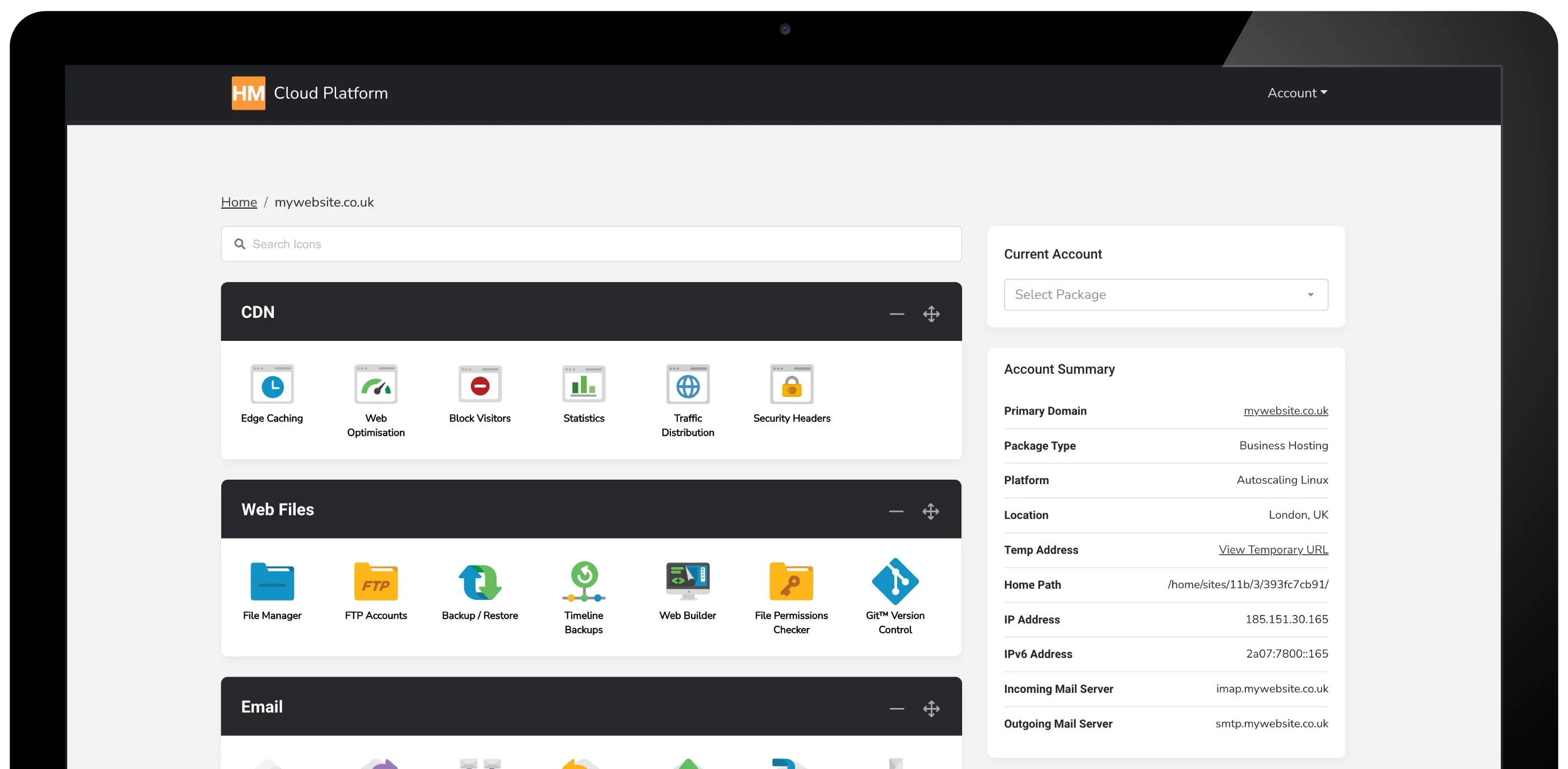
Task: Collapse the Web Files section
Action: click(896, 512)
